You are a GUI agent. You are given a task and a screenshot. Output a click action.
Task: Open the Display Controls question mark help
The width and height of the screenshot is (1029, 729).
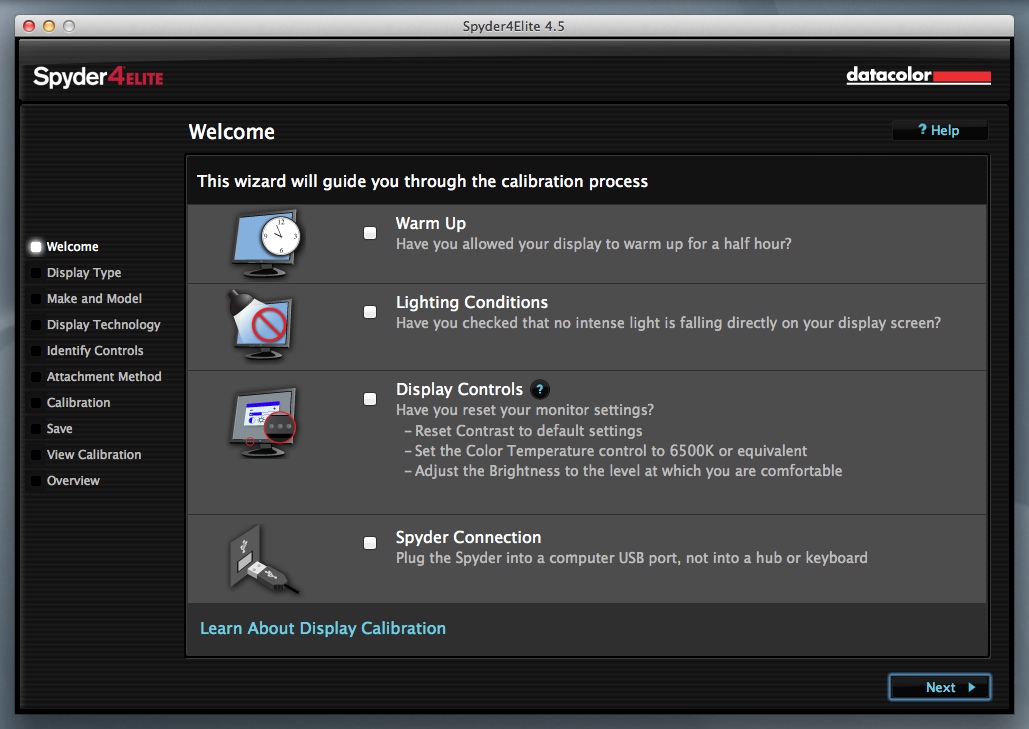pyautogui.click(x=540, y=390)
